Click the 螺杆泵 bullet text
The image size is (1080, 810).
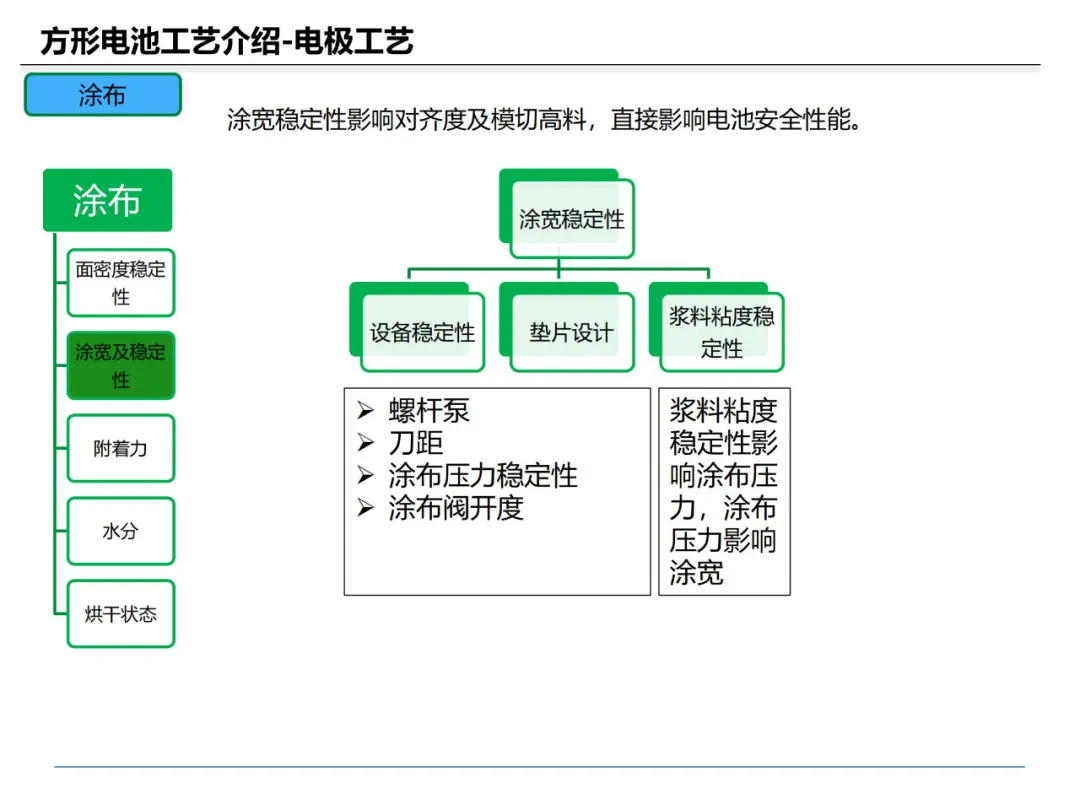point(429,411)
